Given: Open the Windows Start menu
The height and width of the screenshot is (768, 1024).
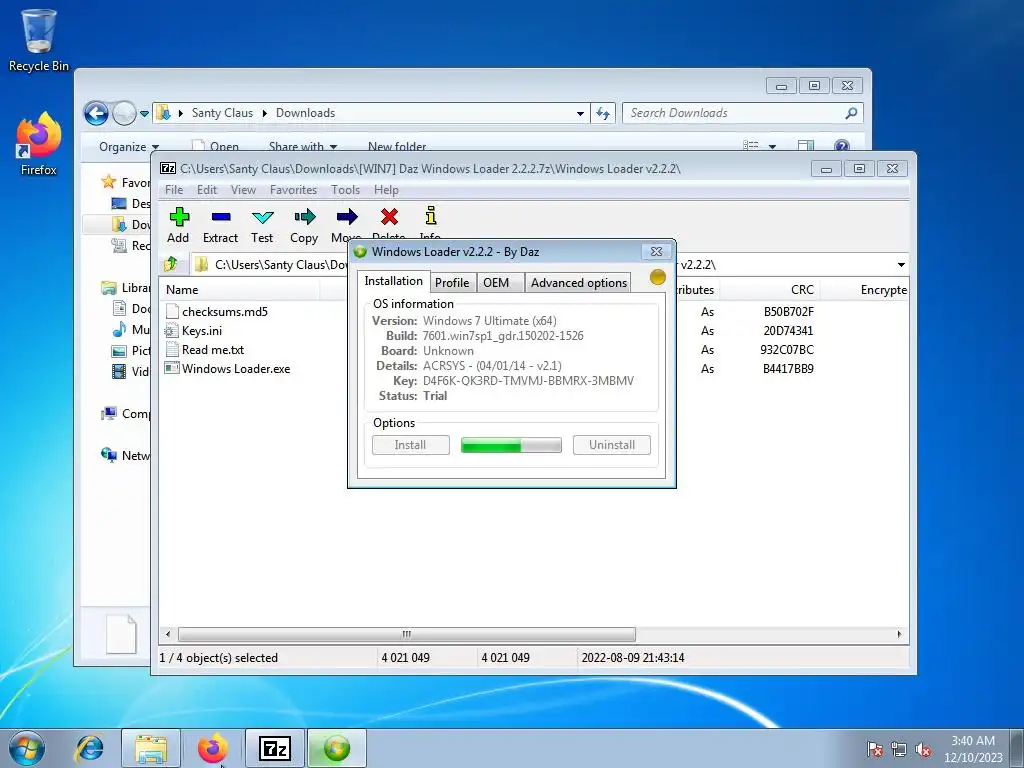Looking at the screenshot, I should (x=27, y=748).
